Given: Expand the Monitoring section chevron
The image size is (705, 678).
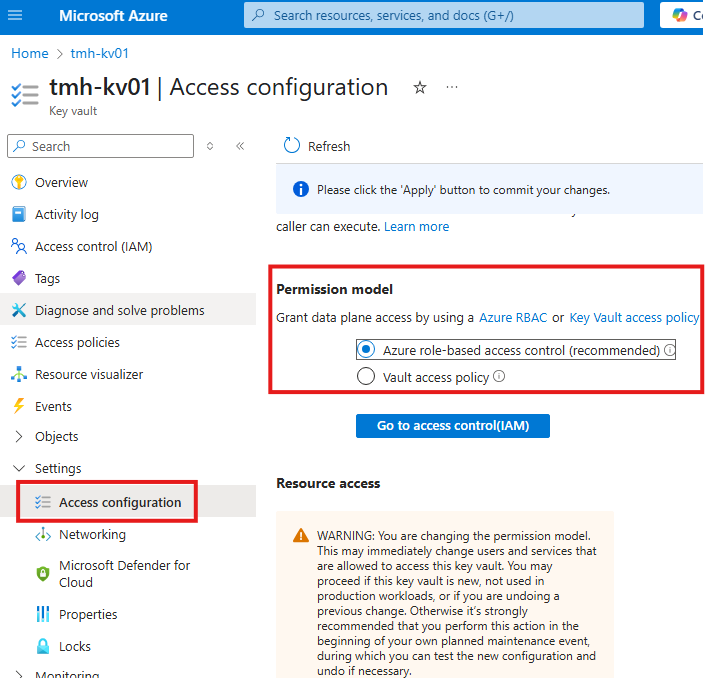Looking at the screenshot, I should point(19,674).
